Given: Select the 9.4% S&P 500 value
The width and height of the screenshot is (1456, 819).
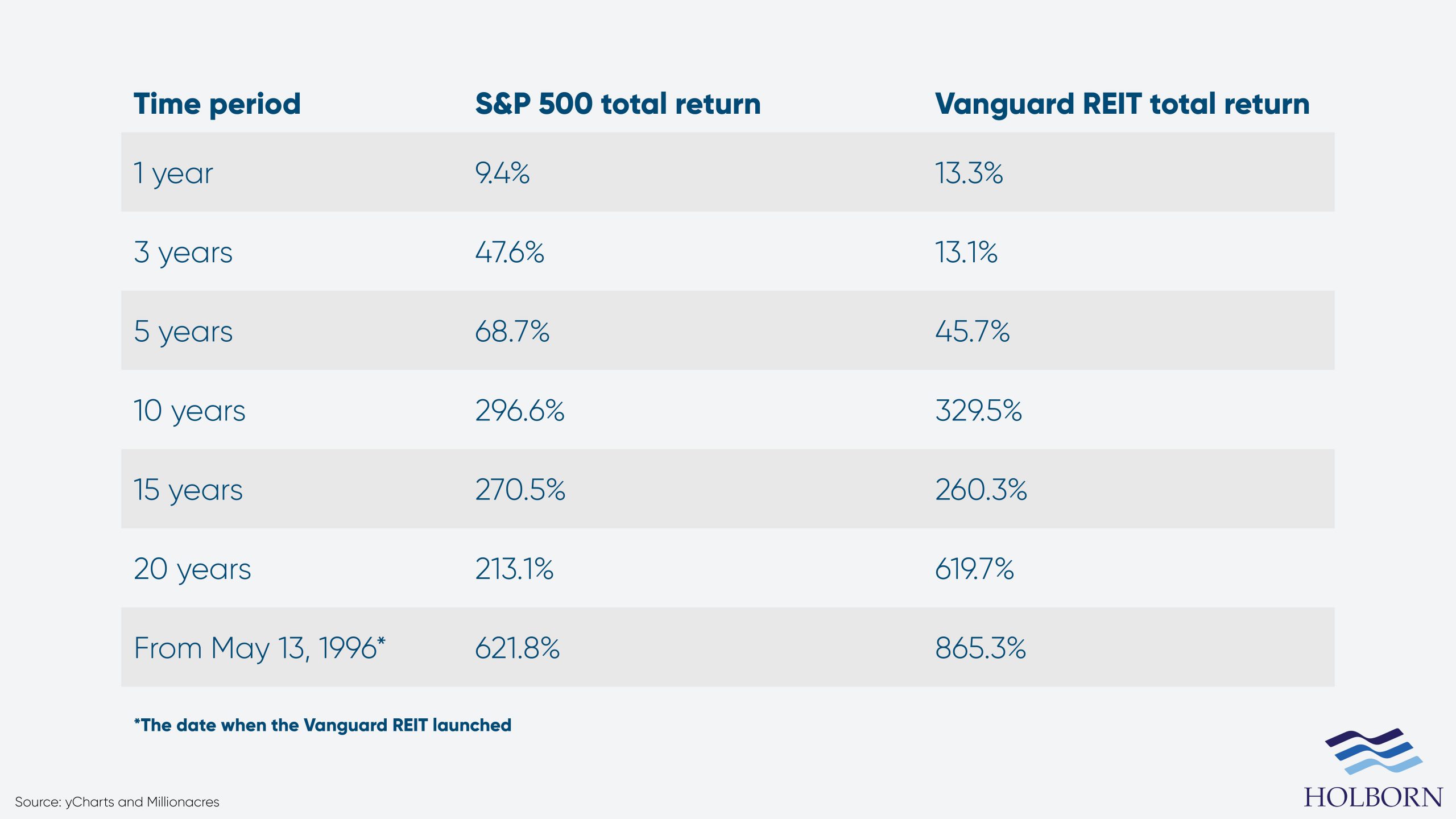Looking at the screenshot, I should pos(502,172).
